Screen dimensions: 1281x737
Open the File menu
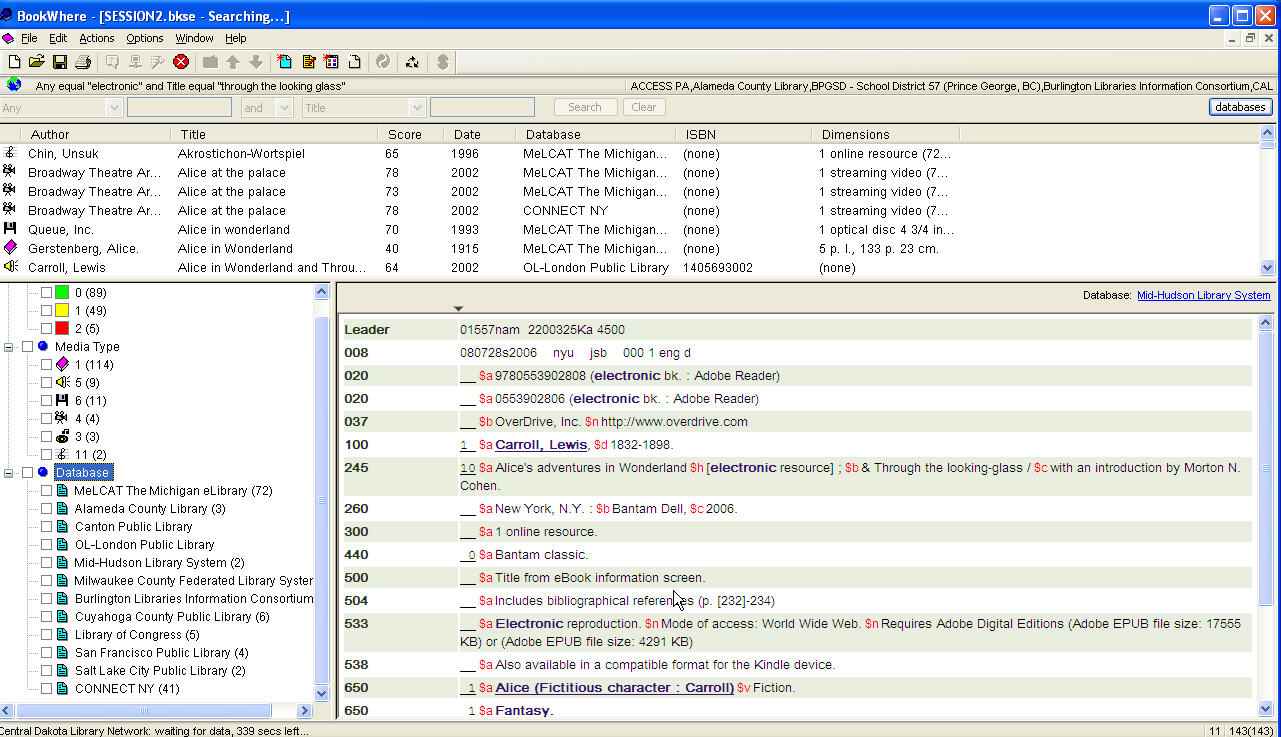(x=29, y=38)
